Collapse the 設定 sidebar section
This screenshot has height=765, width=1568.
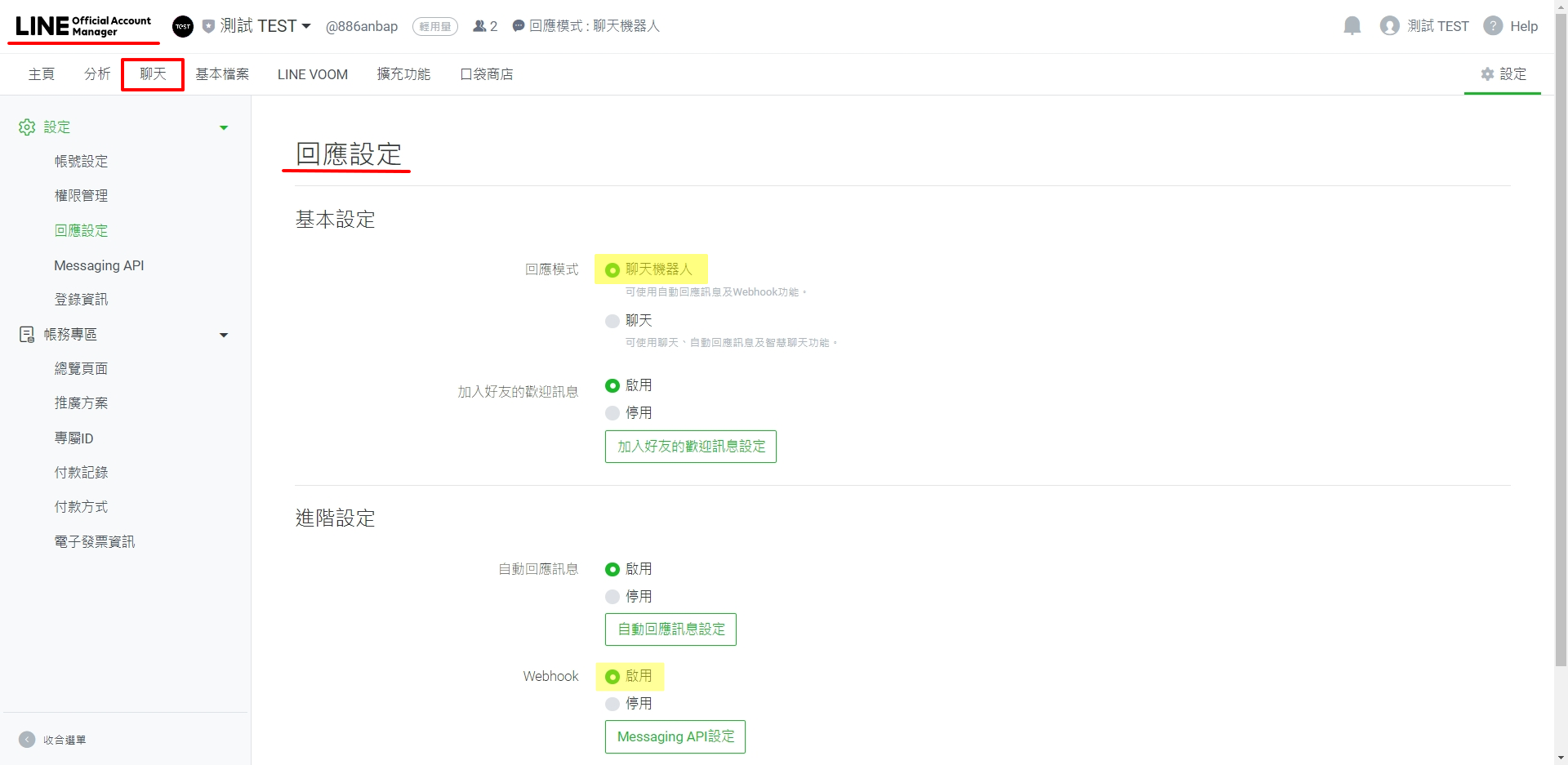[224, 127]
